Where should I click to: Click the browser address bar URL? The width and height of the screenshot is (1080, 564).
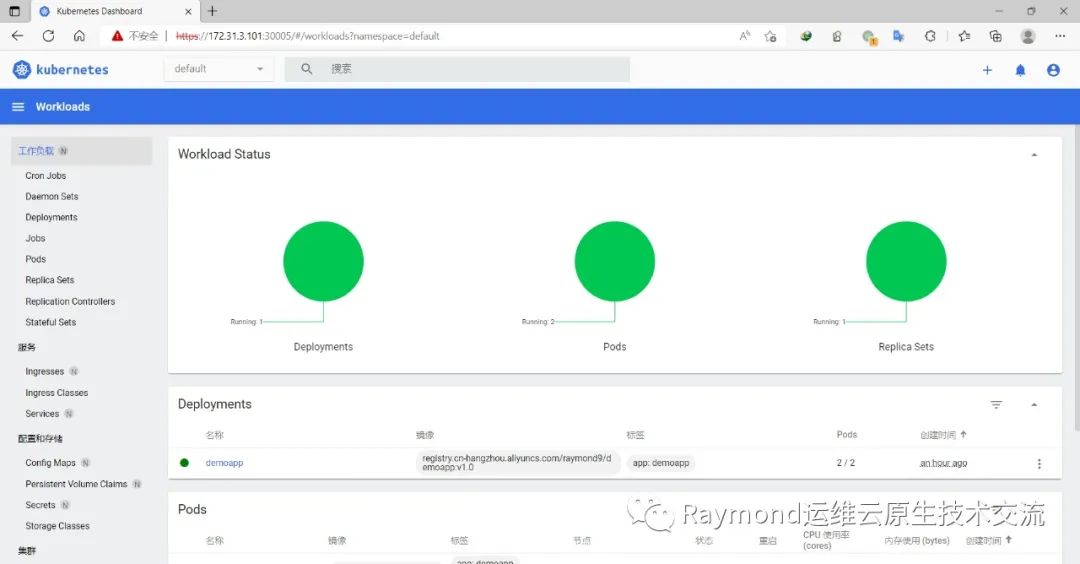pyautogui.click(x=307, y=36)
